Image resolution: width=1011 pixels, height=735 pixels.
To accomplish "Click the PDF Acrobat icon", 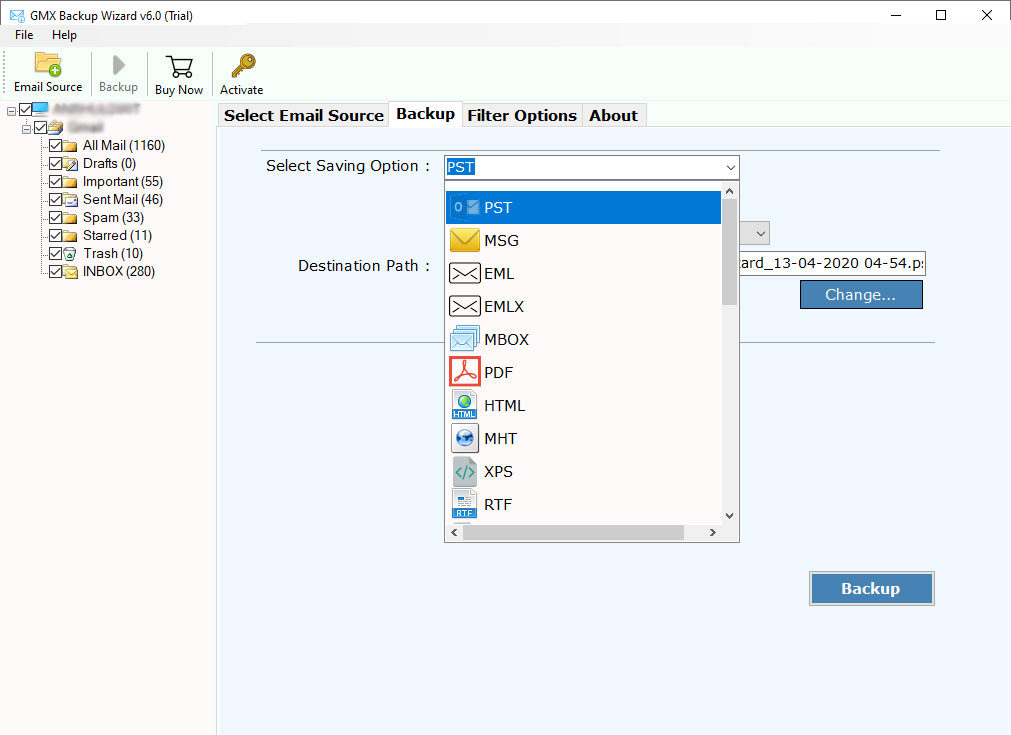I will (x=465, y=372).
